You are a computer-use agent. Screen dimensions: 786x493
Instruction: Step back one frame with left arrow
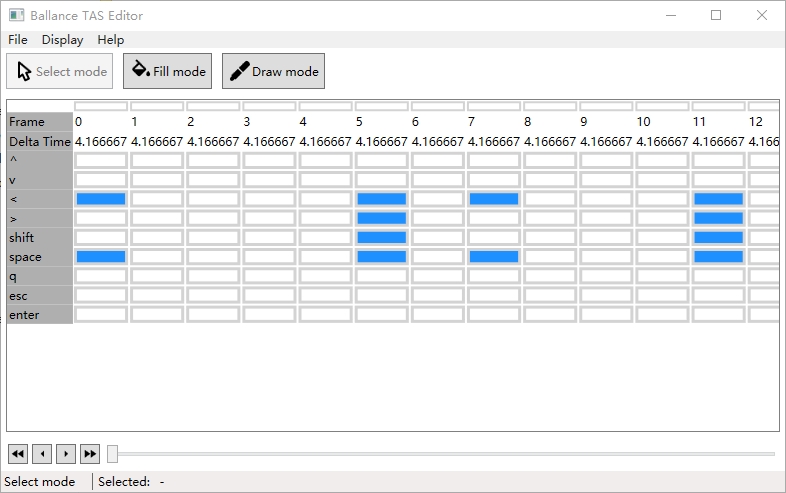pyautogui.click(x=42, y=454)
